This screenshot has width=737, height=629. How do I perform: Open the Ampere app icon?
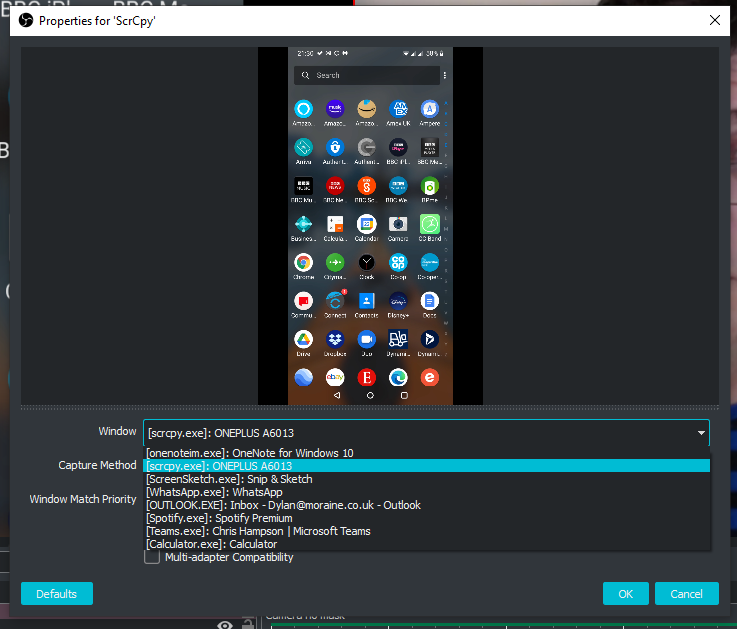click(430, 109)
